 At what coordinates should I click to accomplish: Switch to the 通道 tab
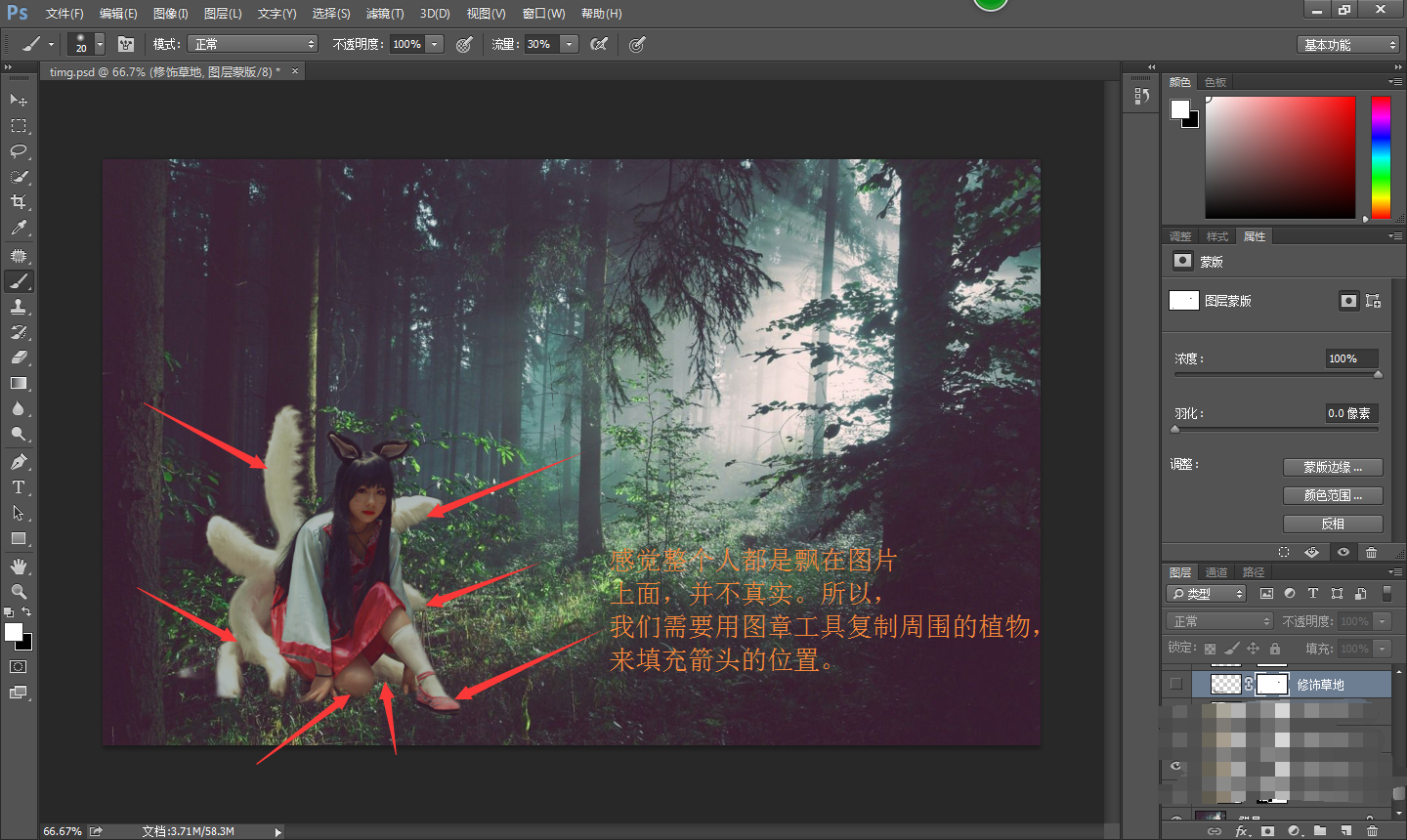tap(1216, 572)
